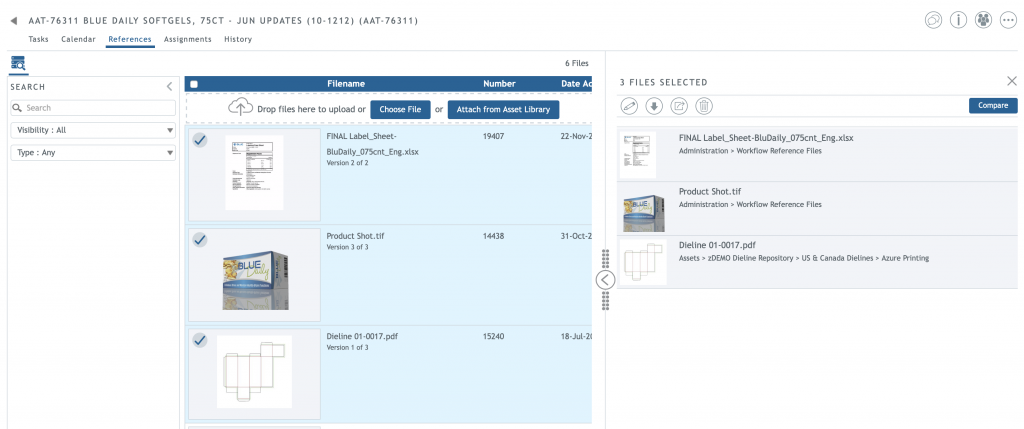Open the team members icon

[x=983, y=20]
